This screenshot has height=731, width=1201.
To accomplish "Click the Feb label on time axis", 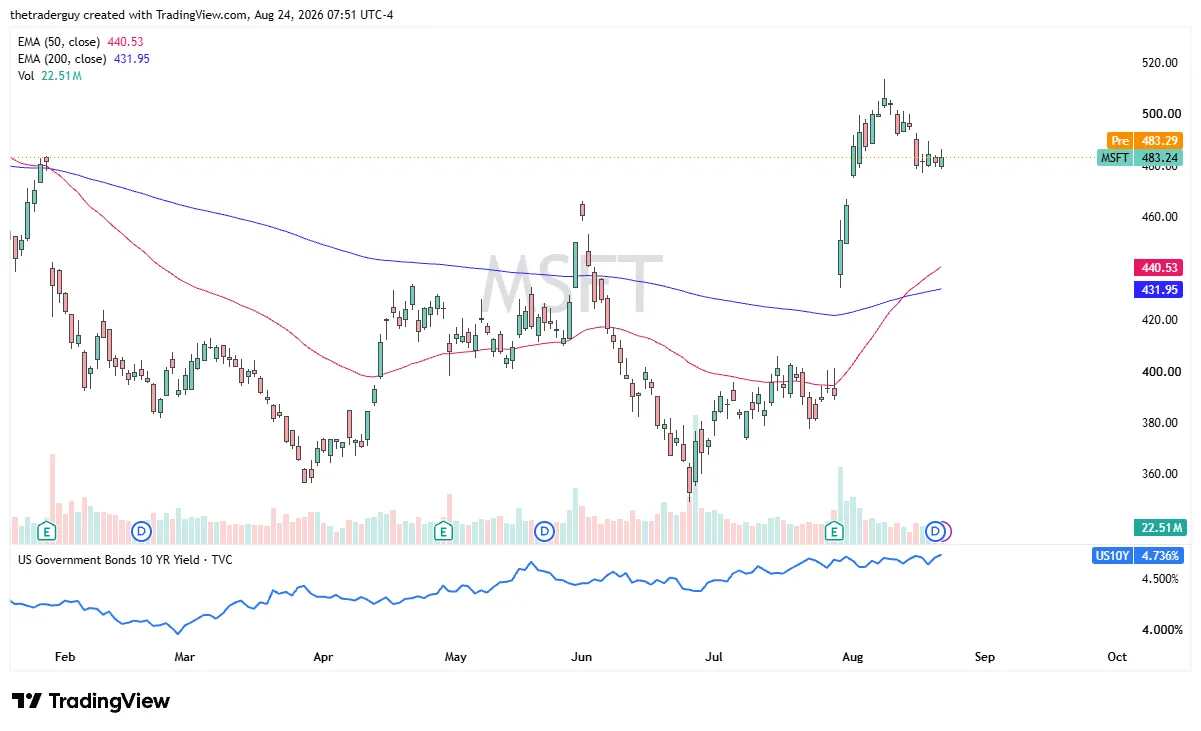I will 65,657.
